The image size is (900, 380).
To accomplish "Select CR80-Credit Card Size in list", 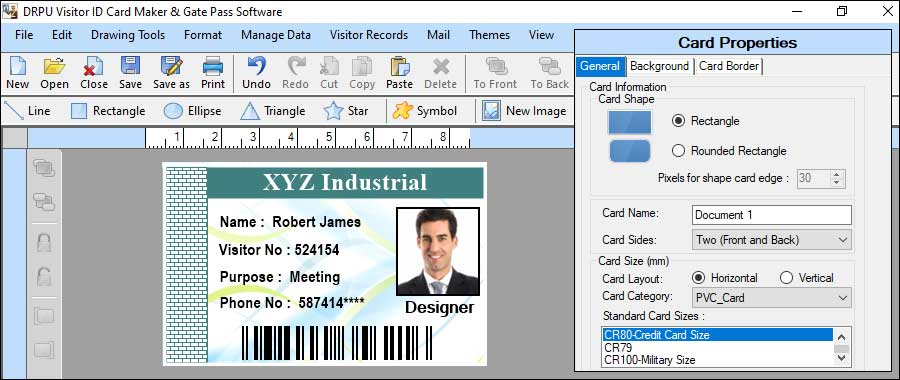I will point(718,335).
